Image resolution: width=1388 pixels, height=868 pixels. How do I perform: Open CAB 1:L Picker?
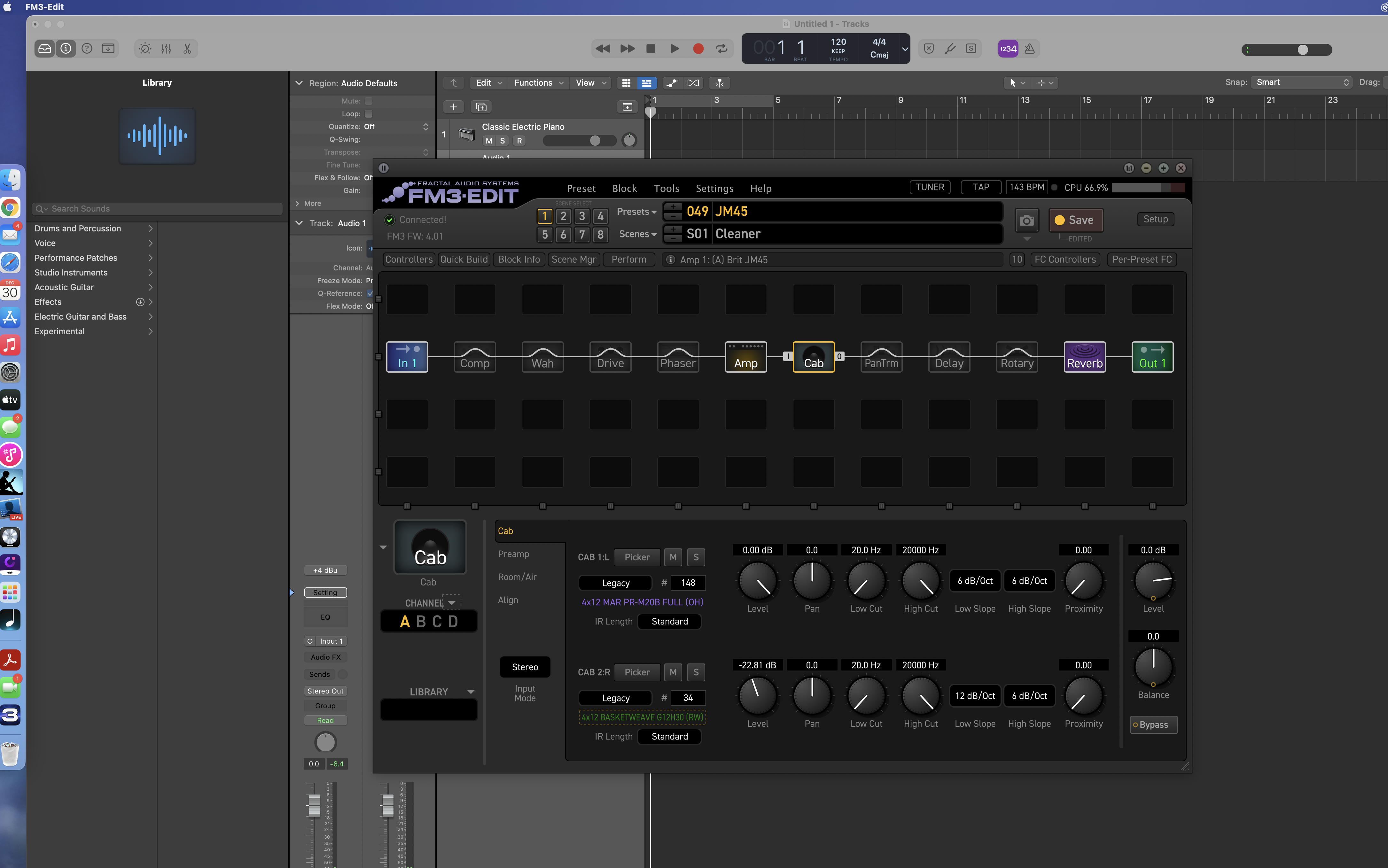tap(637, 557)
